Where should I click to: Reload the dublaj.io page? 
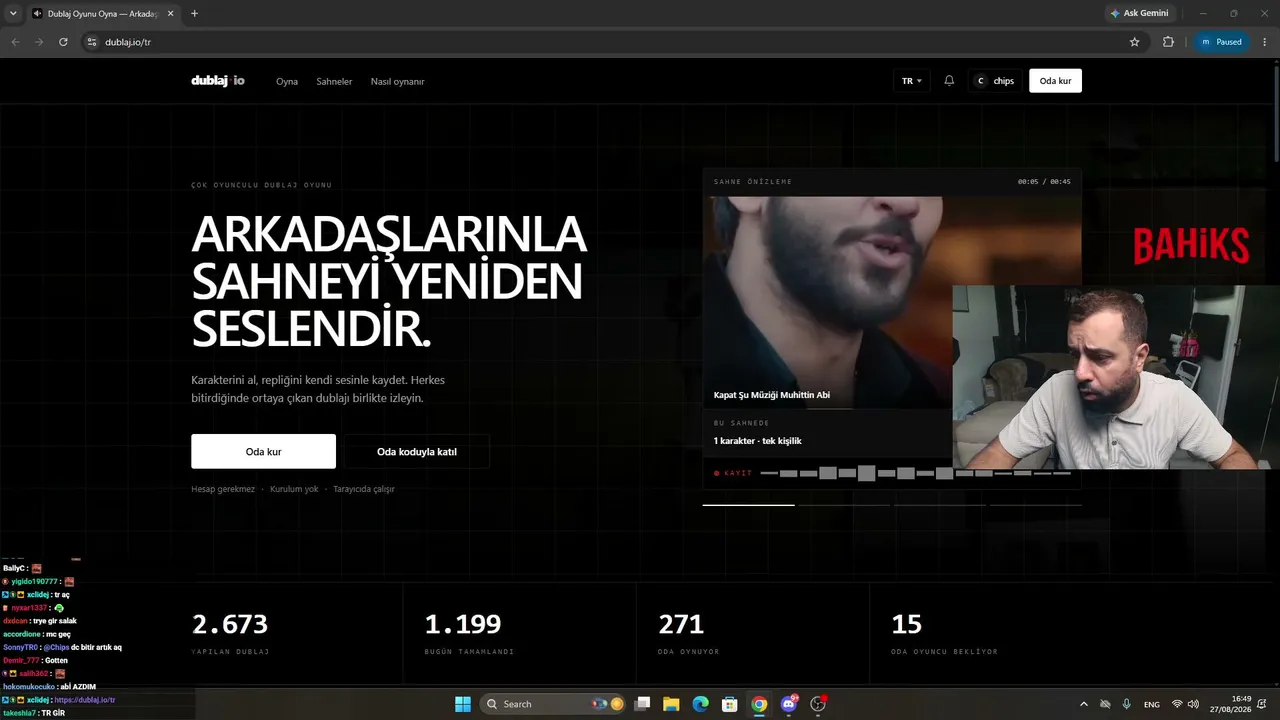[63, 42]
